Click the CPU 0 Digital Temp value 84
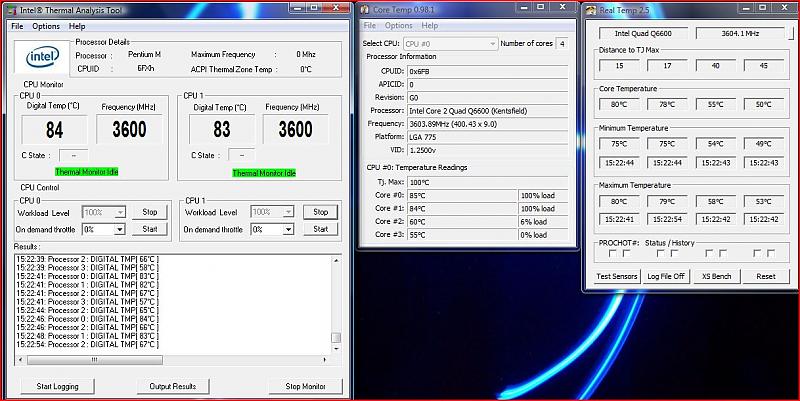 pos(54,130)
